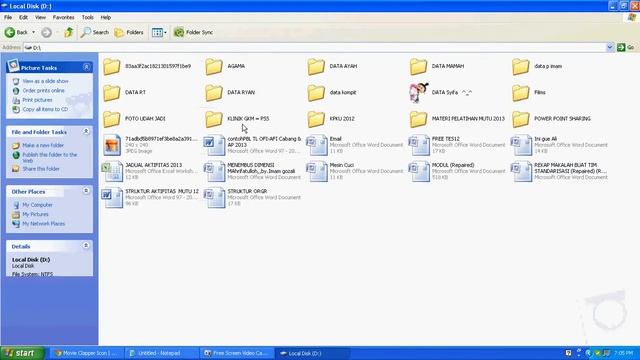Select MATERI PELATIHAN MUTU 2013 folder icon

pyautogui.click(x=418, y=119)
